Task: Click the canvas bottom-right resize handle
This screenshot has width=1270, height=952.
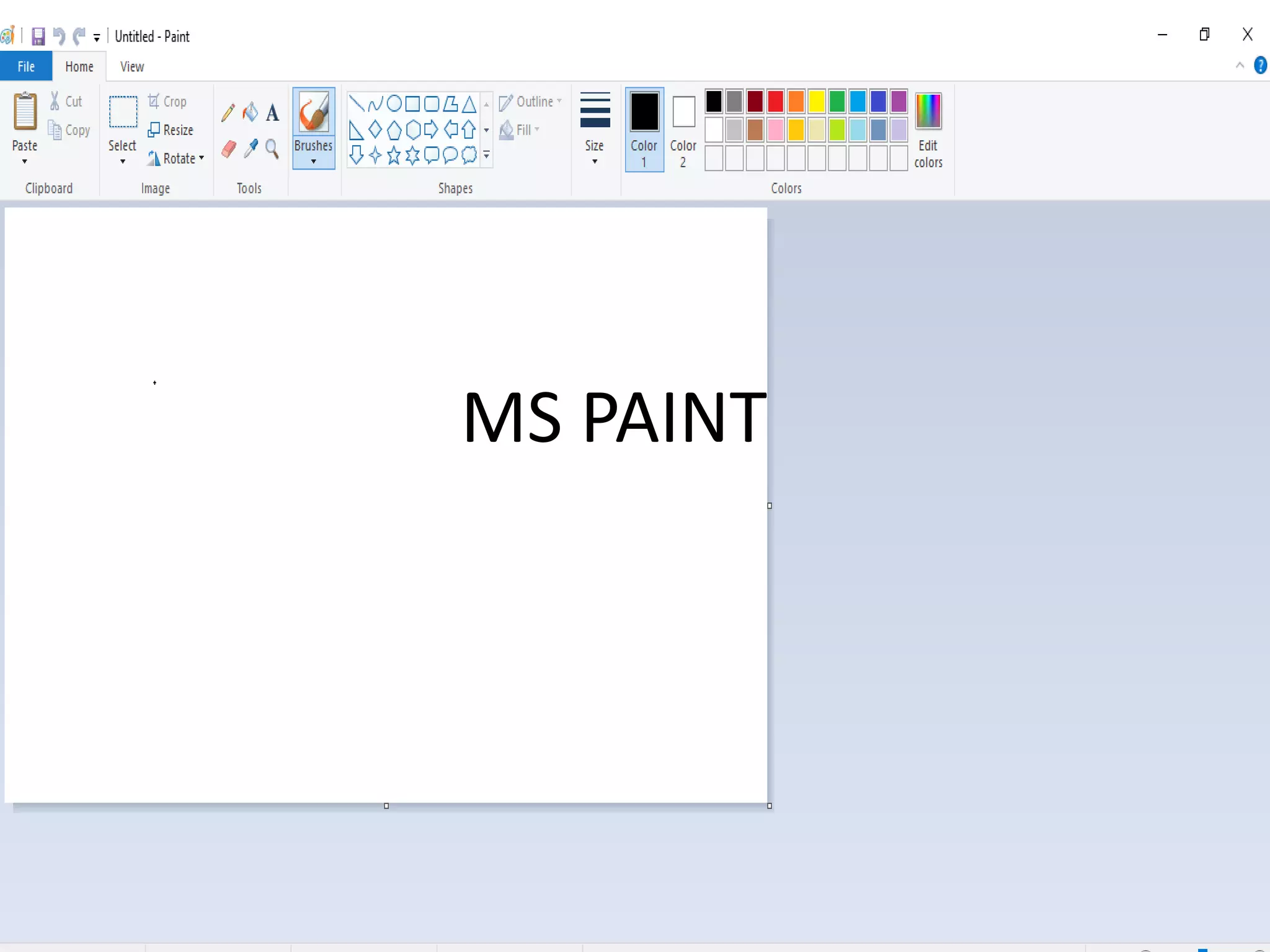Action: coord(770,806)
